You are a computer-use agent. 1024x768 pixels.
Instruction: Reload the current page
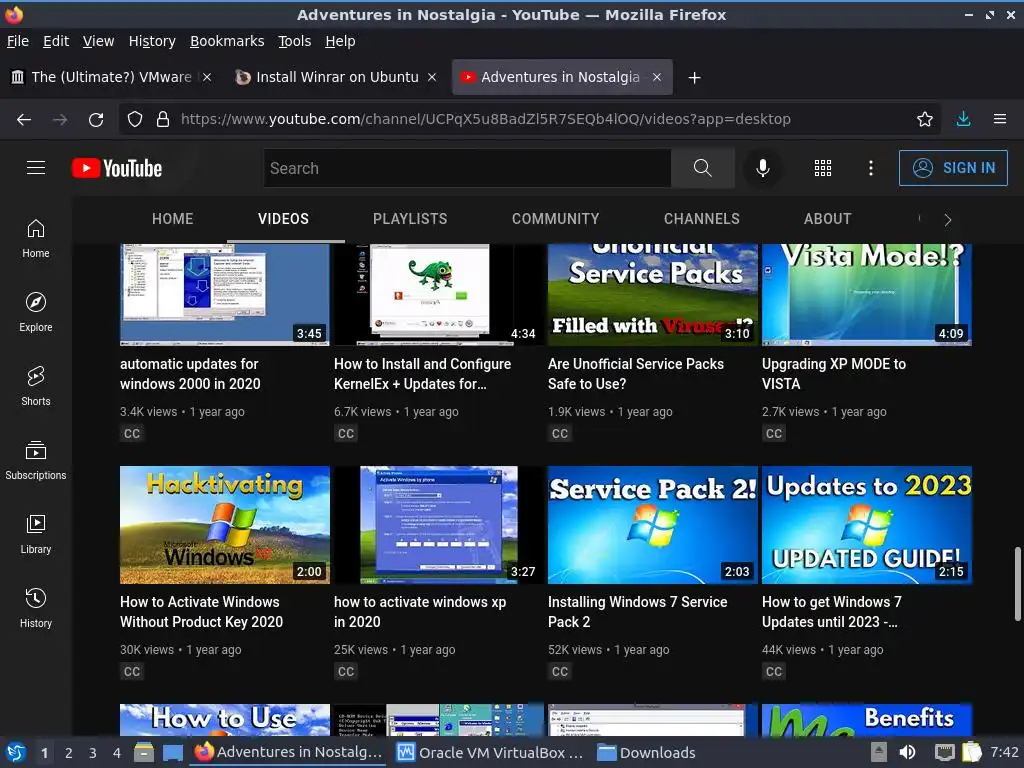[x=96, y=120]
